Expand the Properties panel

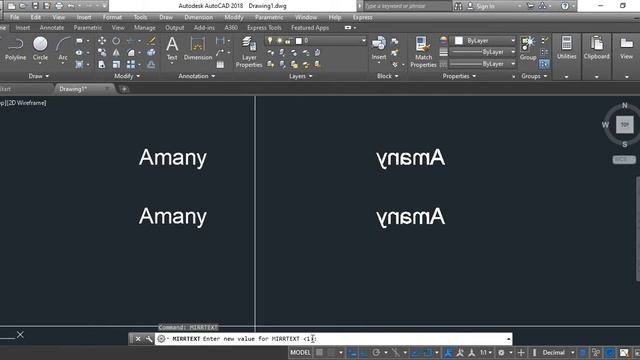click(459, 76)
